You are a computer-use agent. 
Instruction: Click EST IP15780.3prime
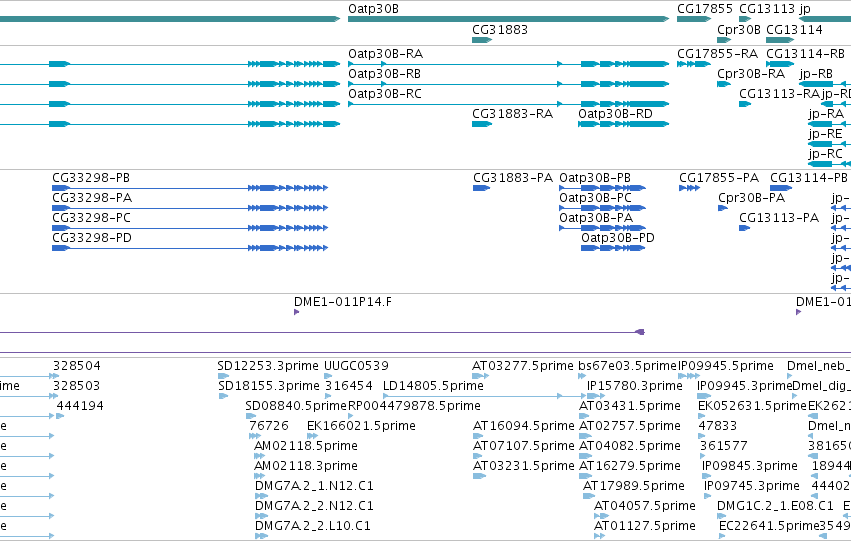tap(634, 386)
